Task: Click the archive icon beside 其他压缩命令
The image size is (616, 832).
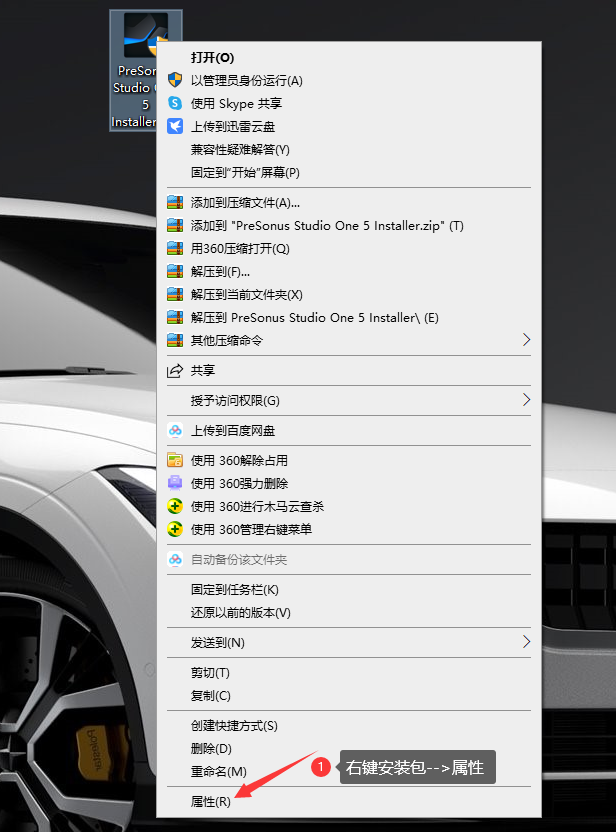Action: point(175,340)
